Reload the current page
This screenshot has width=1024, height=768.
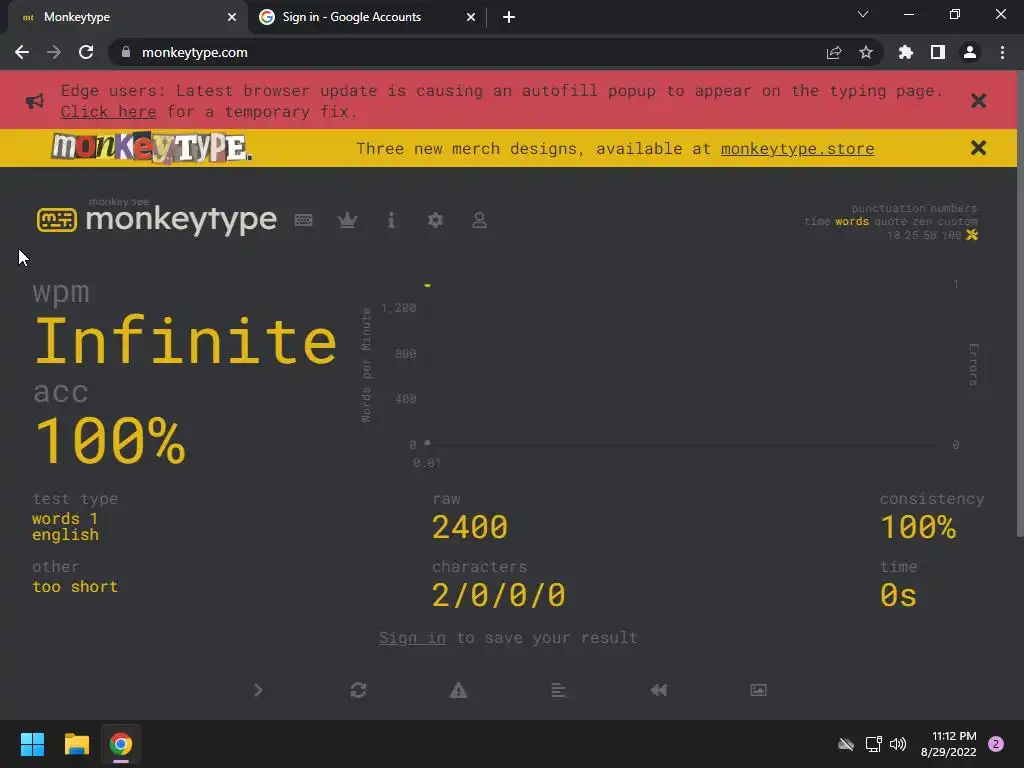coord(86,52)
